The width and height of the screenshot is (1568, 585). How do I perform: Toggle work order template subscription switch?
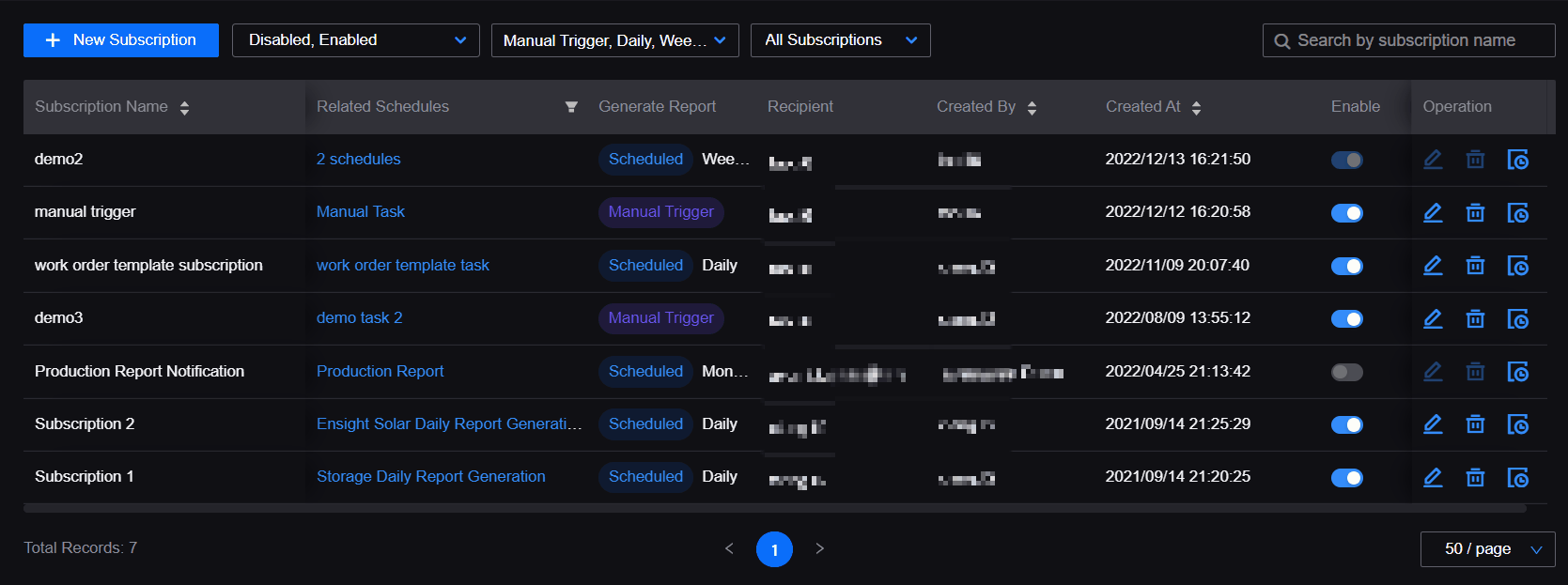(x=1347, y=266)
